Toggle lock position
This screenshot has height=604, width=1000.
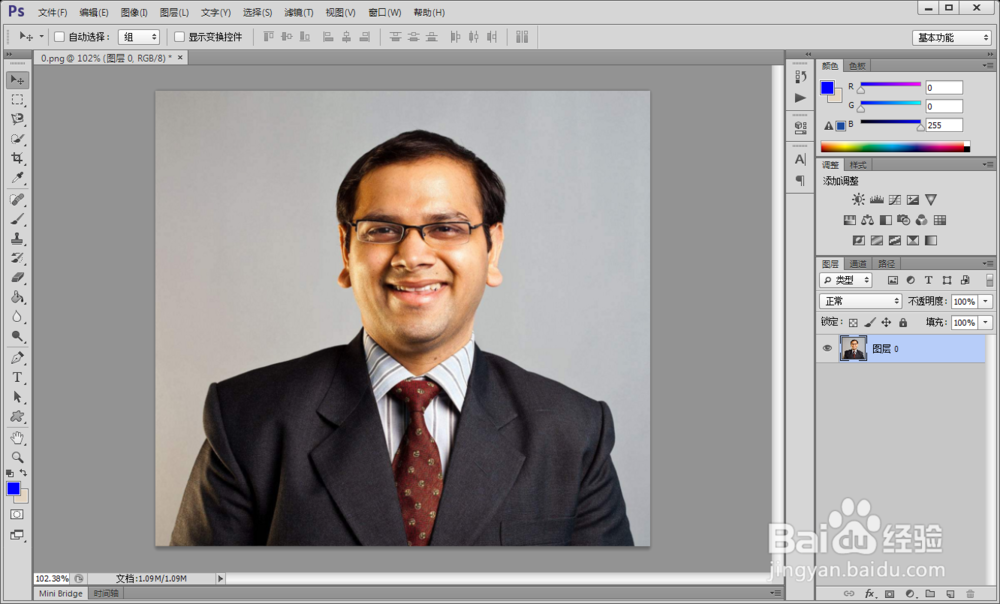point(886,323)
